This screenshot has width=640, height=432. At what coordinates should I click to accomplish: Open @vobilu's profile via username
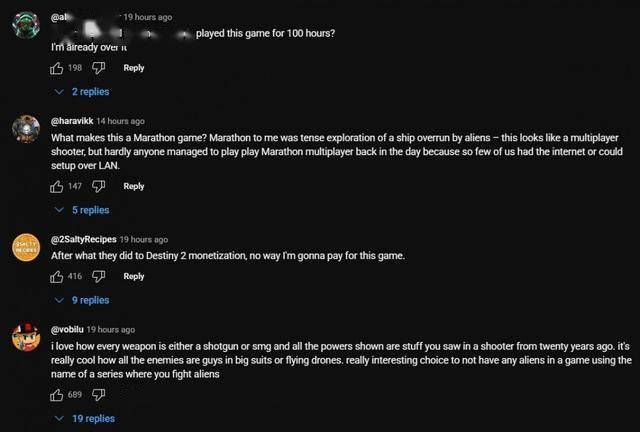coord(67,330)
